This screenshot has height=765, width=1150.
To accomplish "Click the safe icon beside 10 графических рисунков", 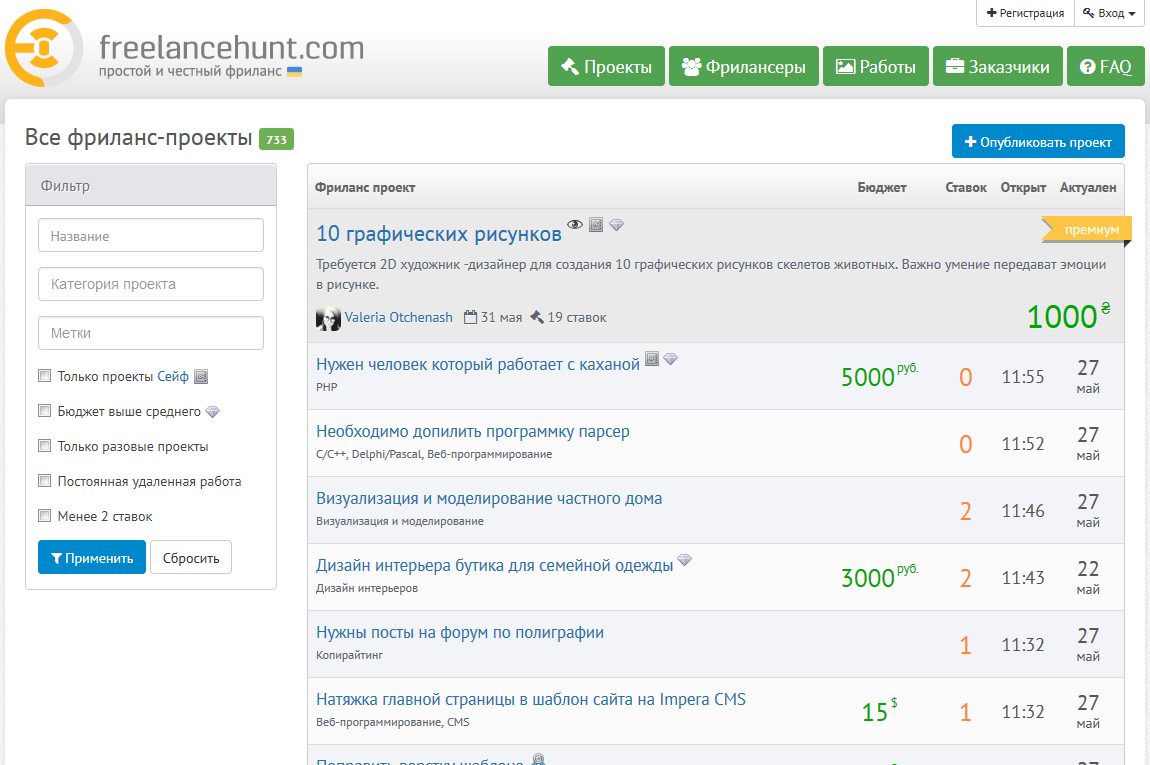I will (x=596, y=225).
